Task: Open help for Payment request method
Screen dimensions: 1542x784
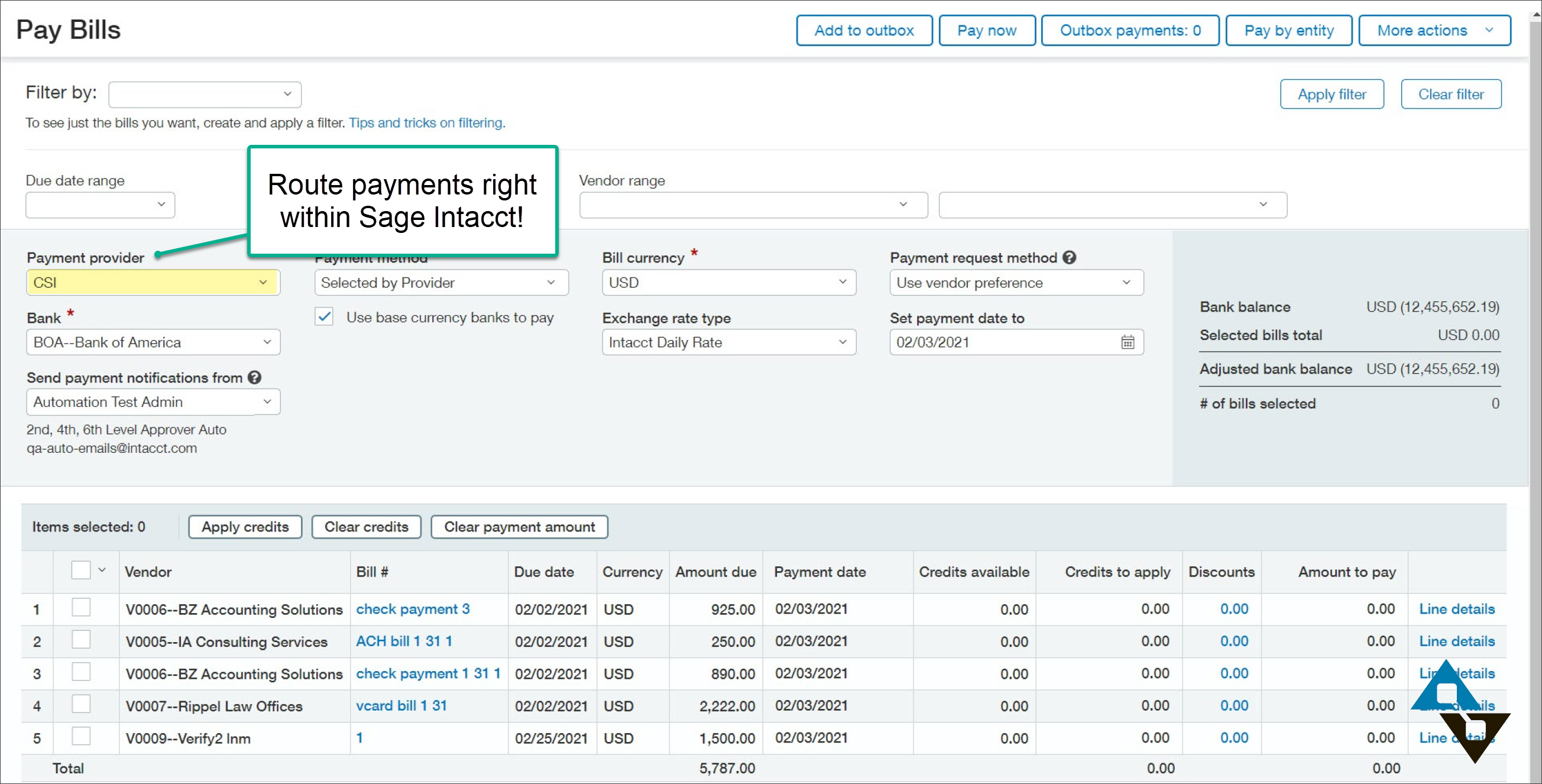Action: [x=1070, y=257]
